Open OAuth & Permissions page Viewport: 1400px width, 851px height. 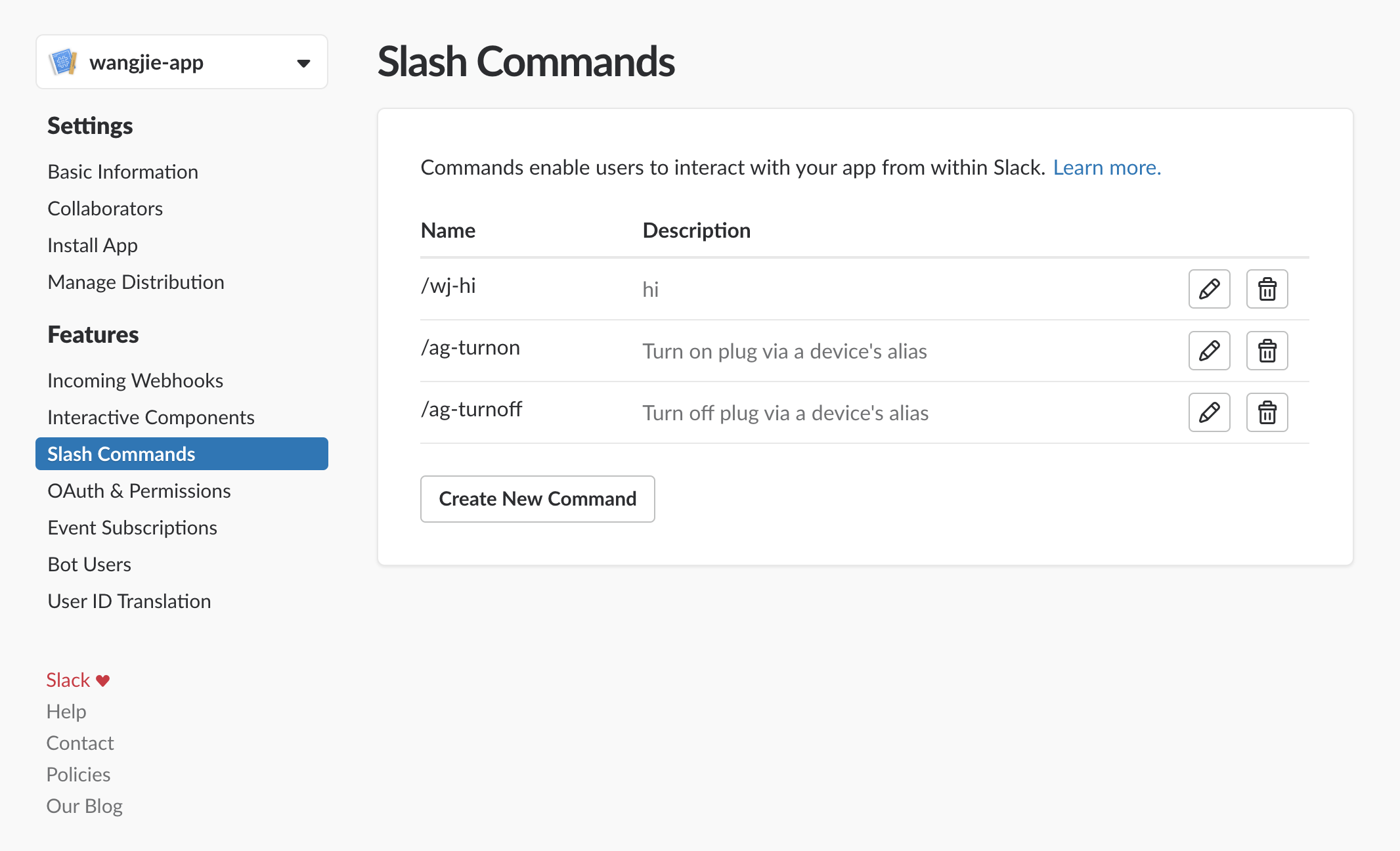coord(139,491)
